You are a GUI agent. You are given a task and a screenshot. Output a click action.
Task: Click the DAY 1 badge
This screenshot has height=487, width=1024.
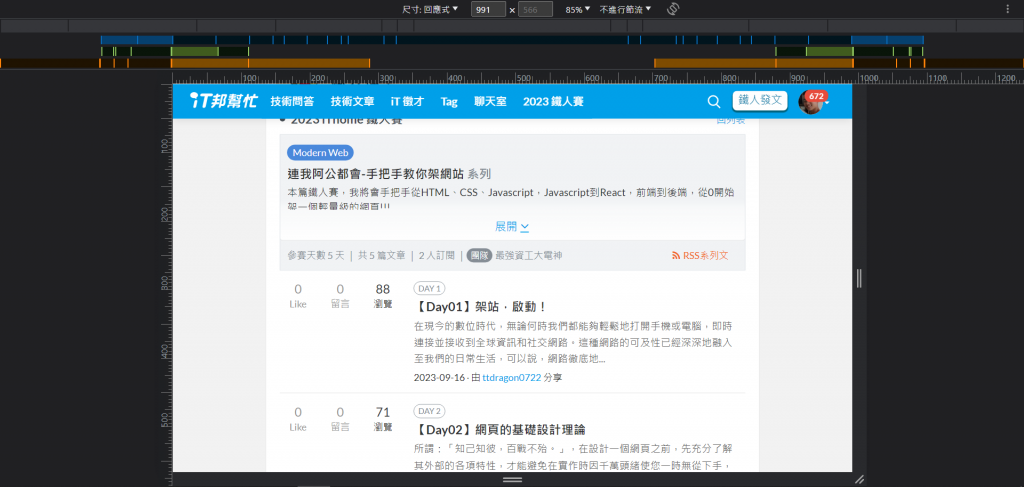point(430,289)
